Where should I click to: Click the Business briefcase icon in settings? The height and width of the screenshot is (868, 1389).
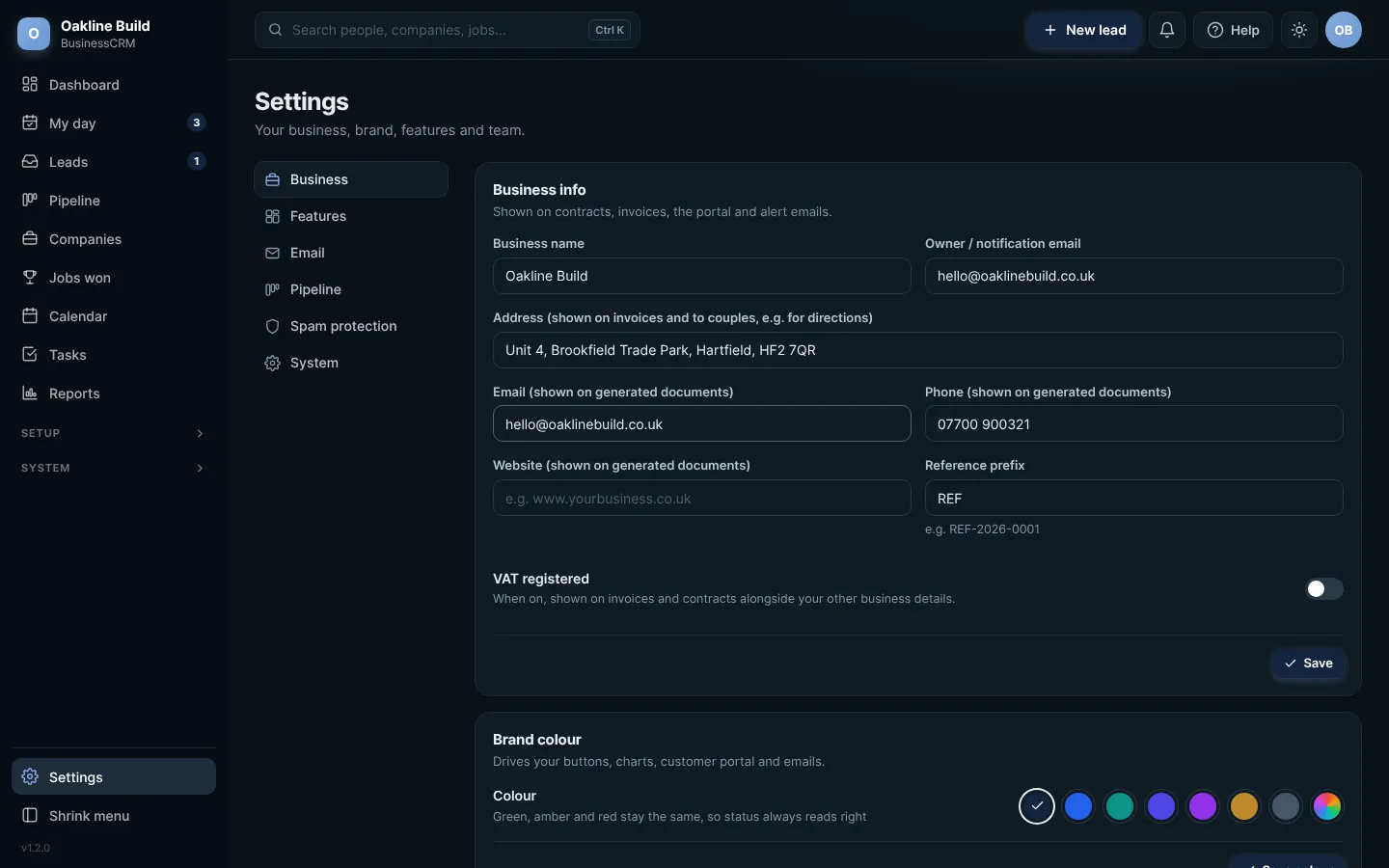tap(272, 179)
